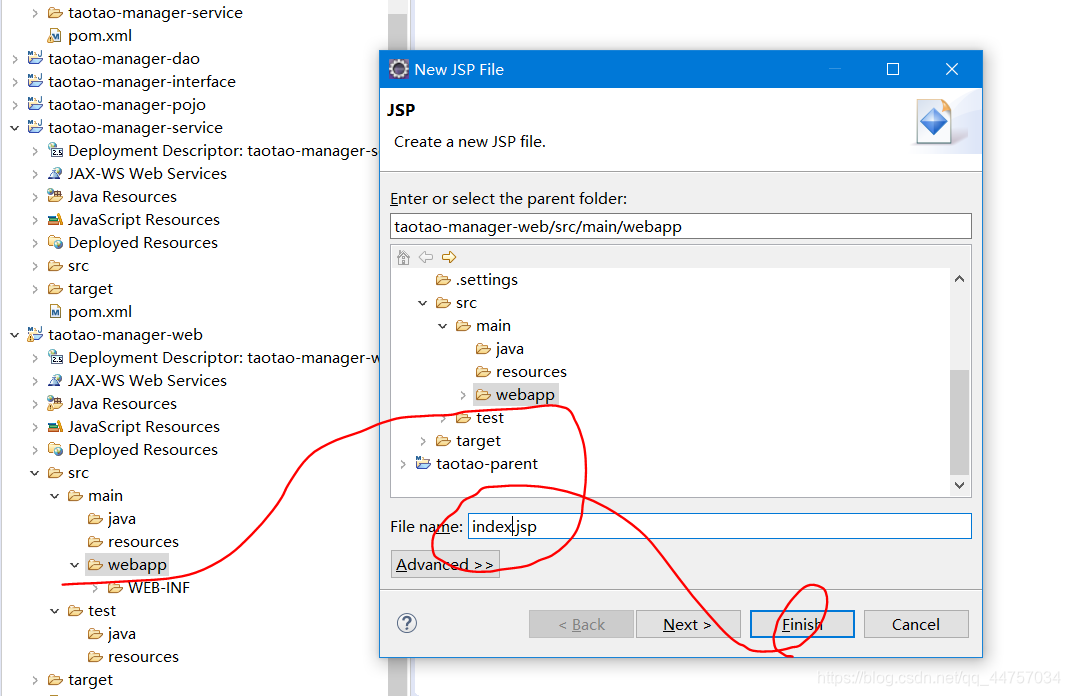Collapse the taotao-manager-service project

point(15,128)
